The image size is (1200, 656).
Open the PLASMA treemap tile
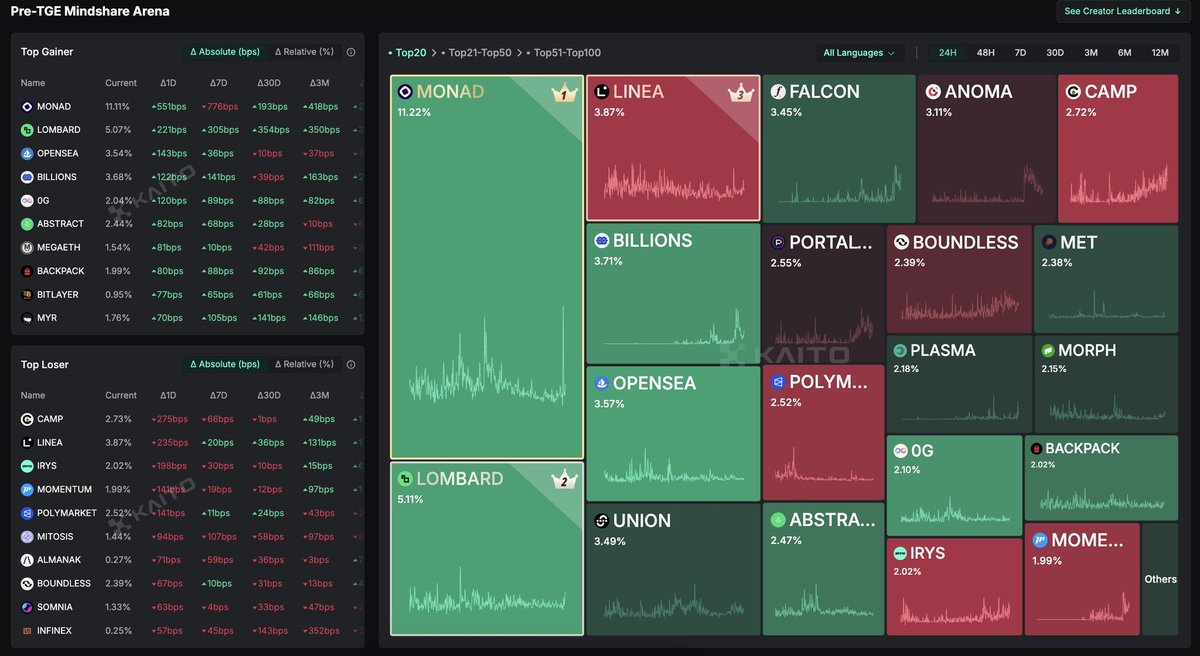tap(959, 384)
